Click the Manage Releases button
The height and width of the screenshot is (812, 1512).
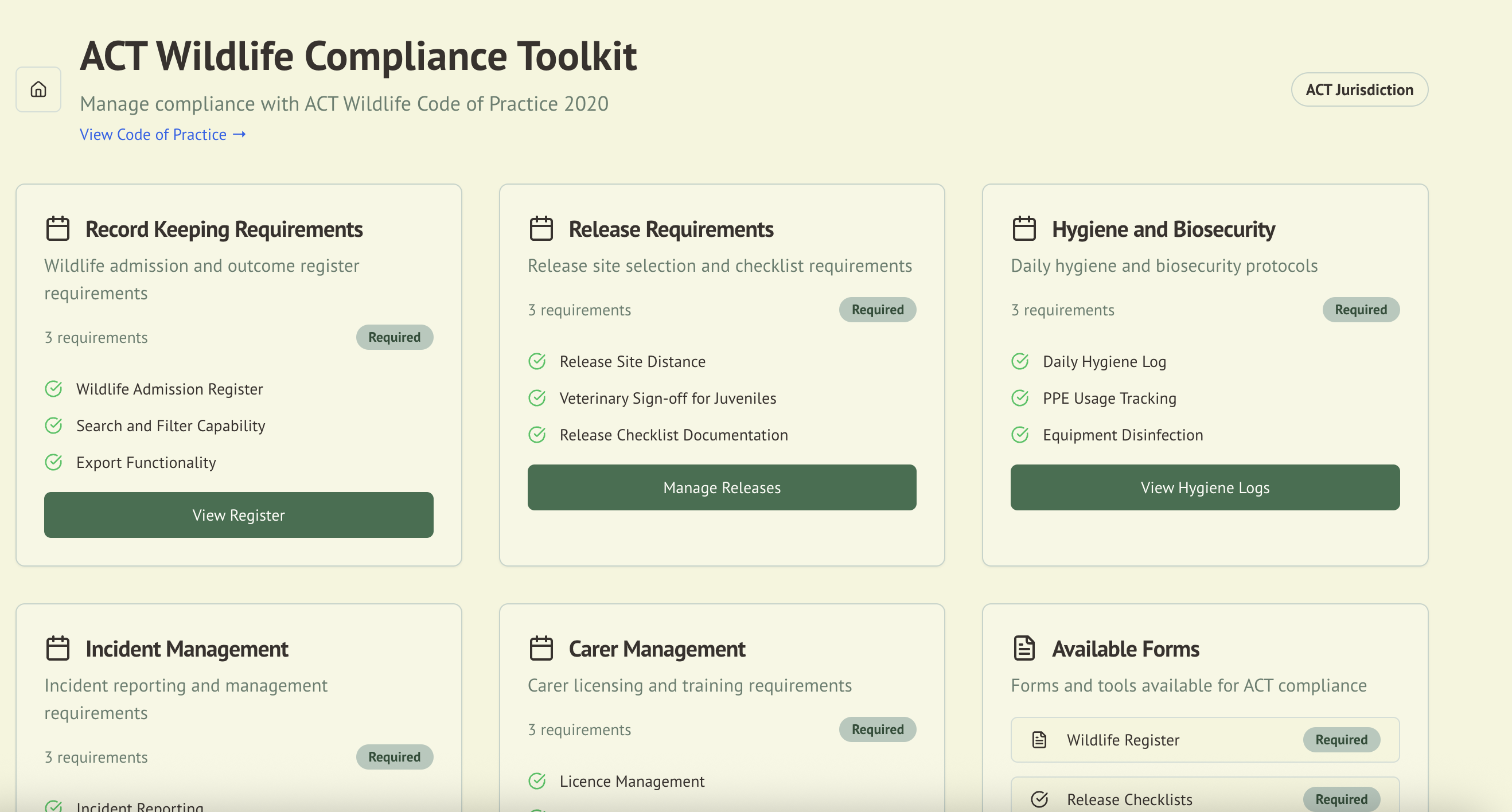722,487
